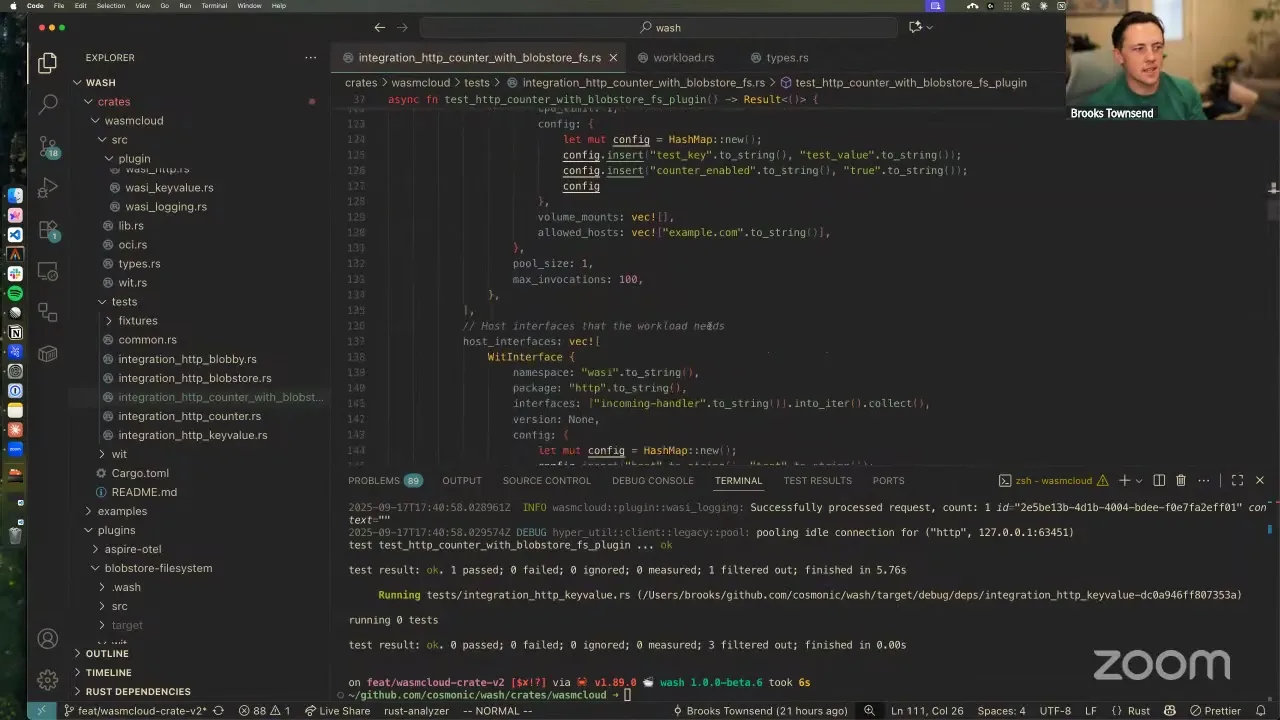Open the Copilot chat dropdown in title bar

click(x=929, y=28)
